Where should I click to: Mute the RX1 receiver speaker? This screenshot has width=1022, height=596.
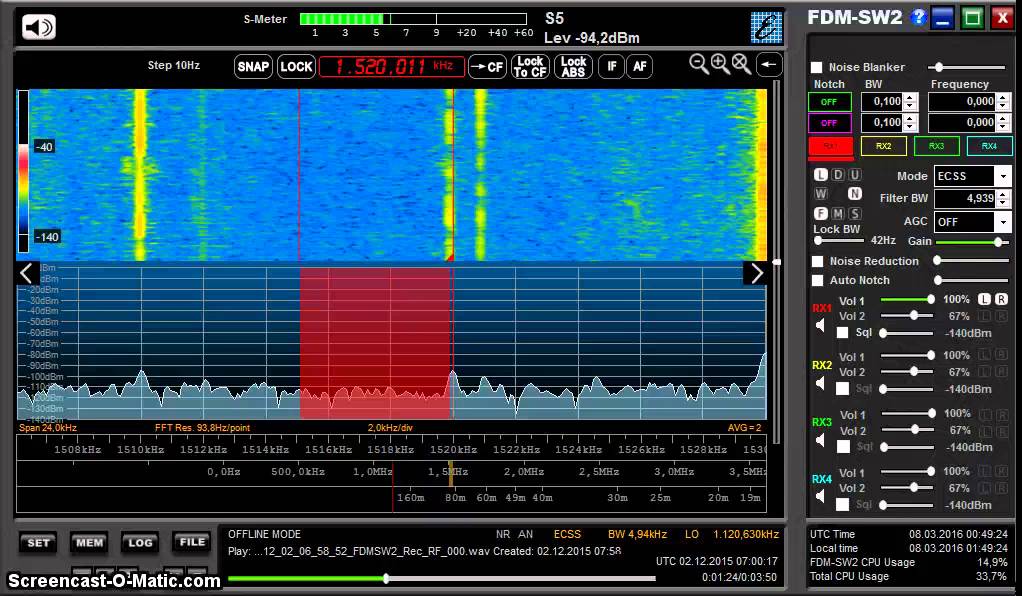[x=821, y=325]
